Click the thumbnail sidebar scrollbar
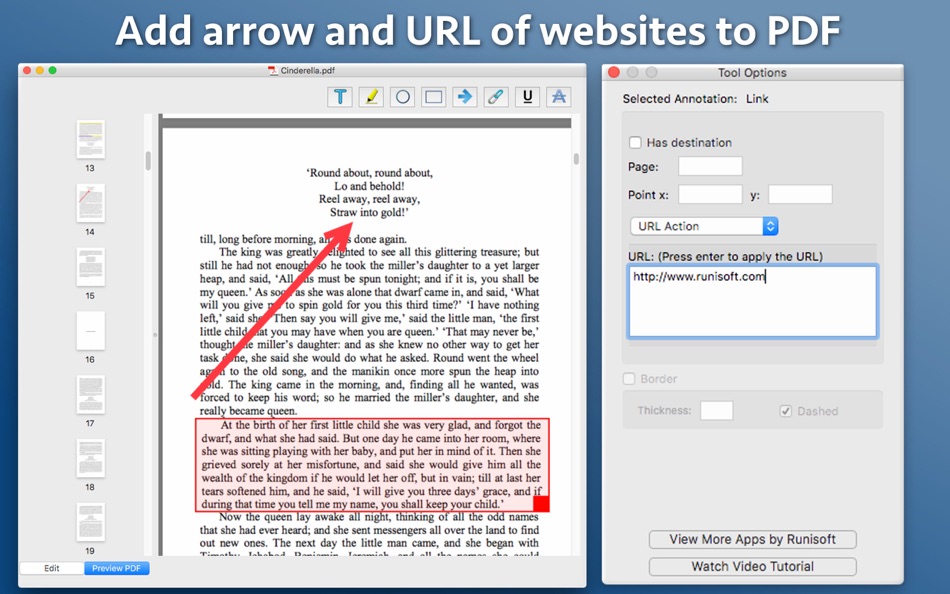The image size is (950, 594). 148,161
